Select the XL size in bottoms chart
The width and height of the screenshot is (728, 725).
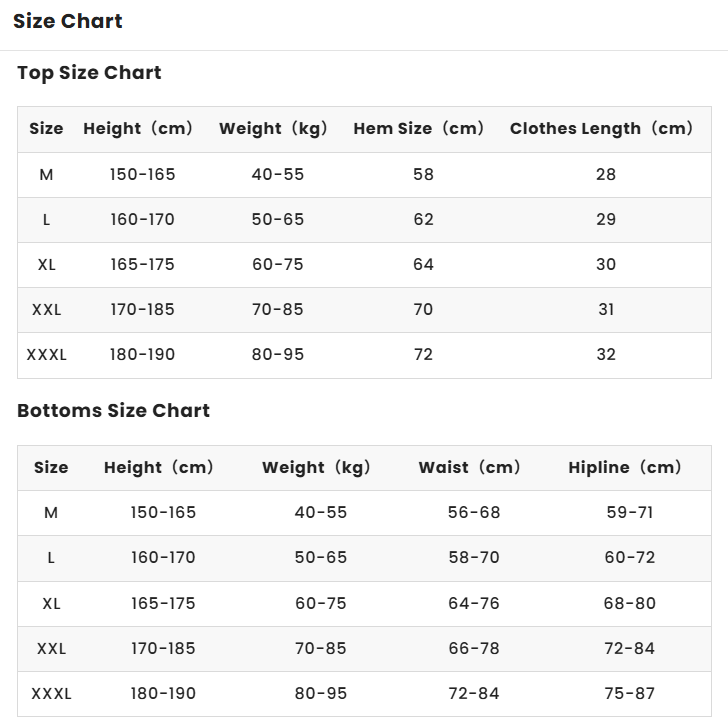[x=51, y=603]
